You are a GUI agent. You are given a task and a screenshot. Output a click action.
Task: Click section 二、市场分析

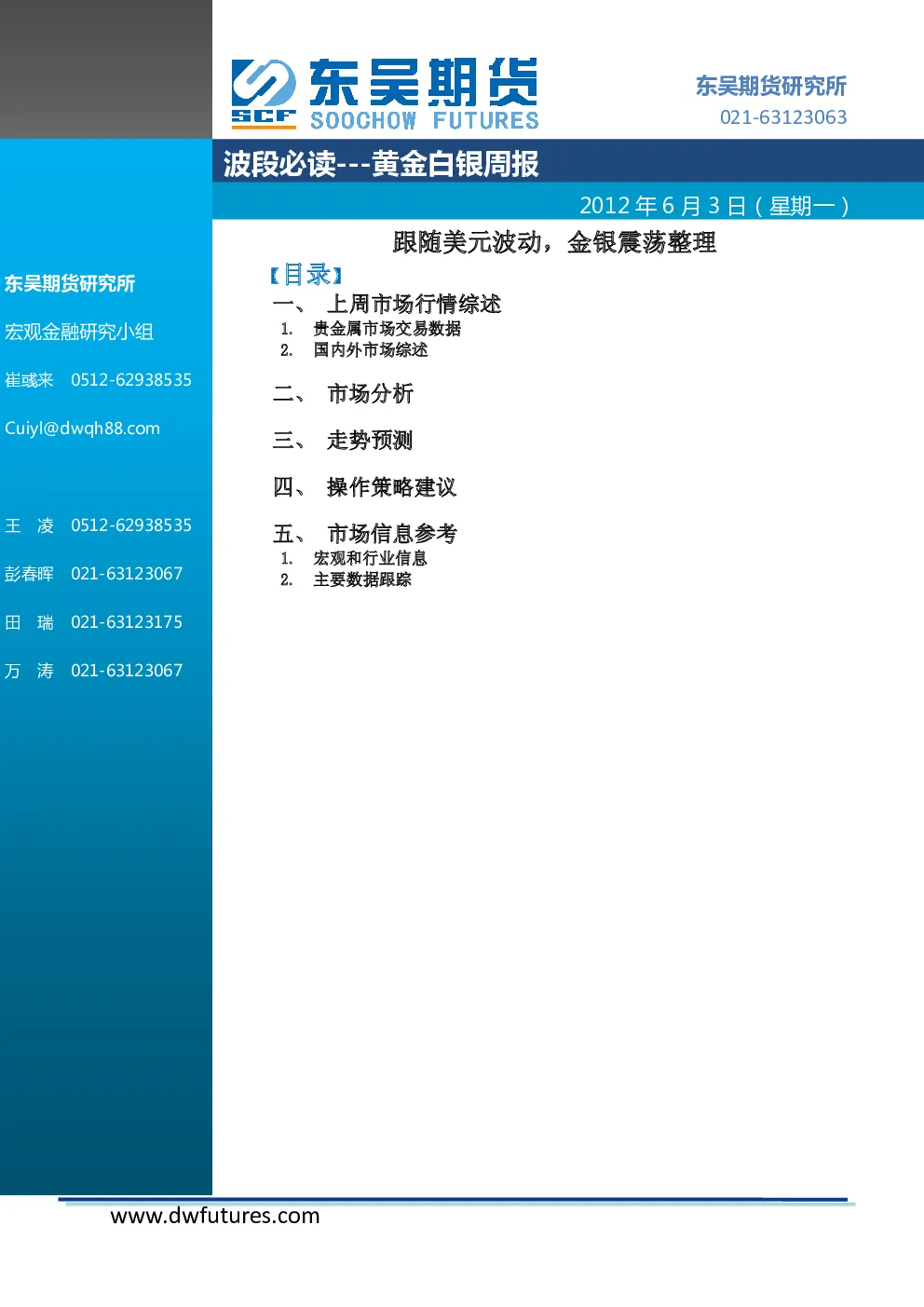pyautogui.click(x=343, y=393)
